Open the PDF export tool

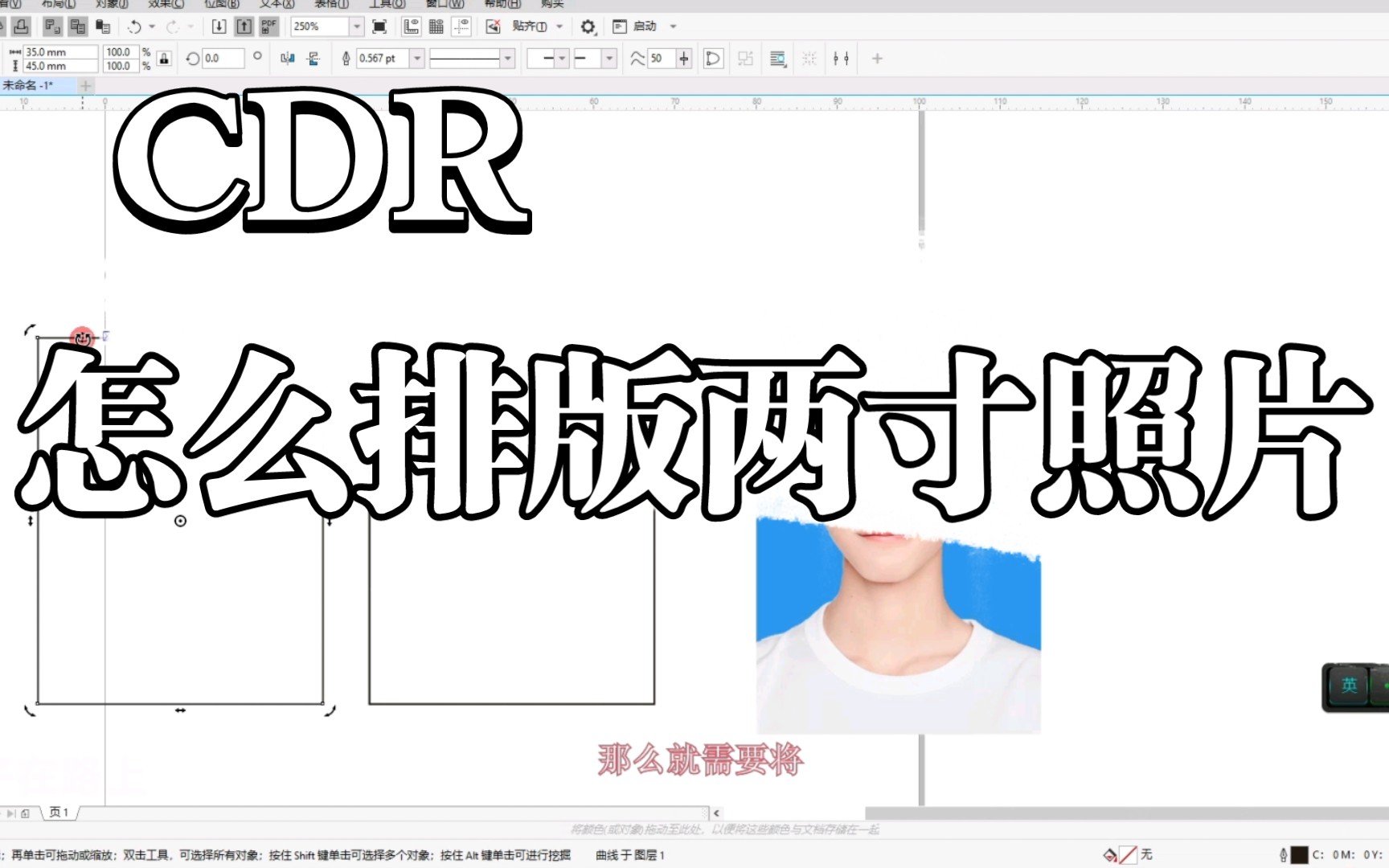[x=268, y=27]
